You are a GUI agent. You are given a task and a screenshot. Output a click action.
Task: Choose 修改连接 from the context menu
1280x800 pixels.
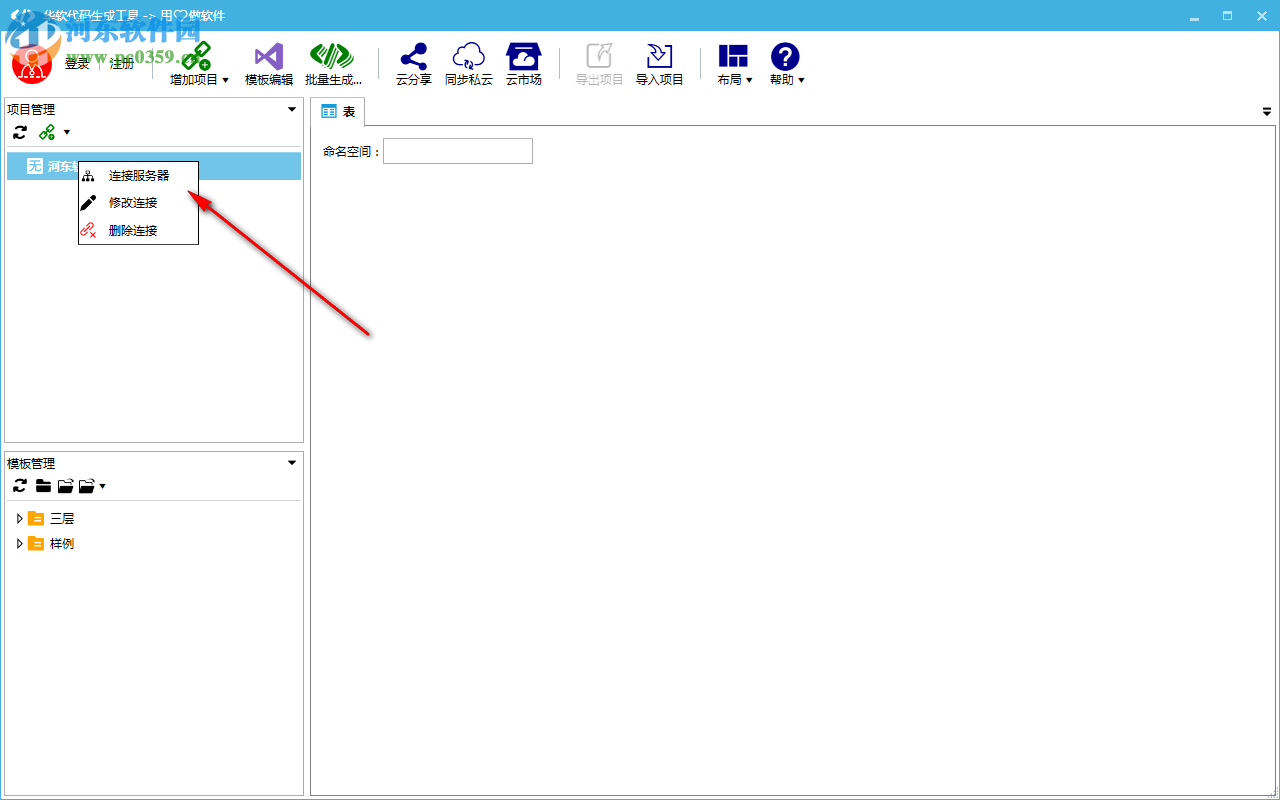point(138,202)
